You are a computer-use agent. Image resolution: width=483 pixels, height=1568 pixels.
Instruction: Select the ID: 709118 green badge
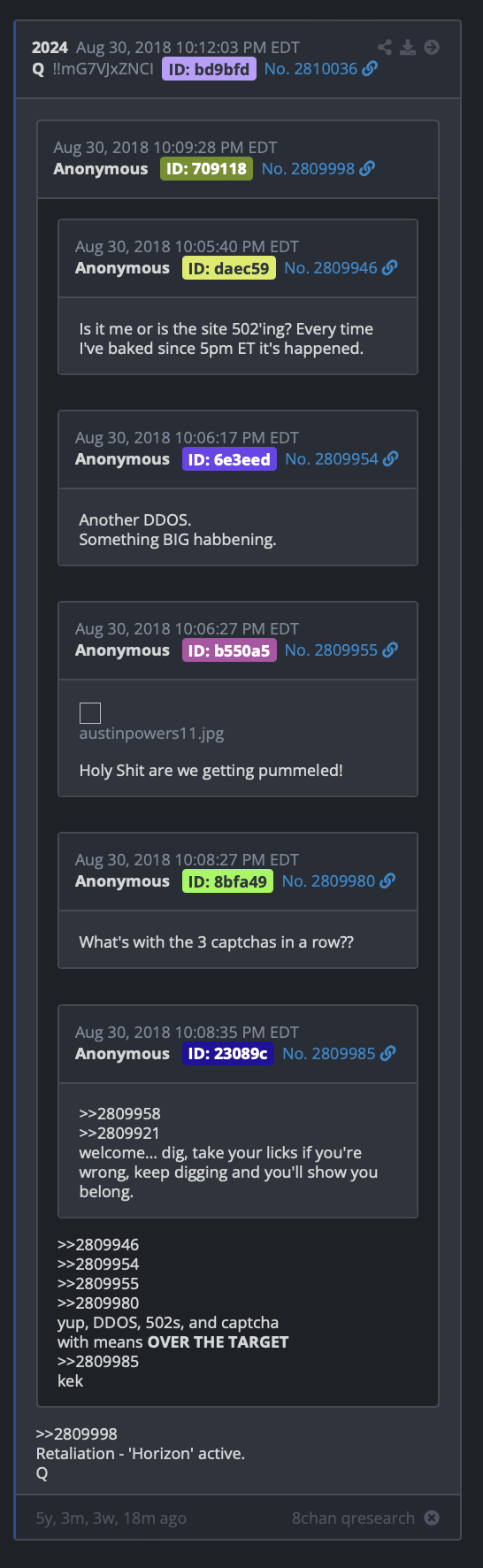206,169
